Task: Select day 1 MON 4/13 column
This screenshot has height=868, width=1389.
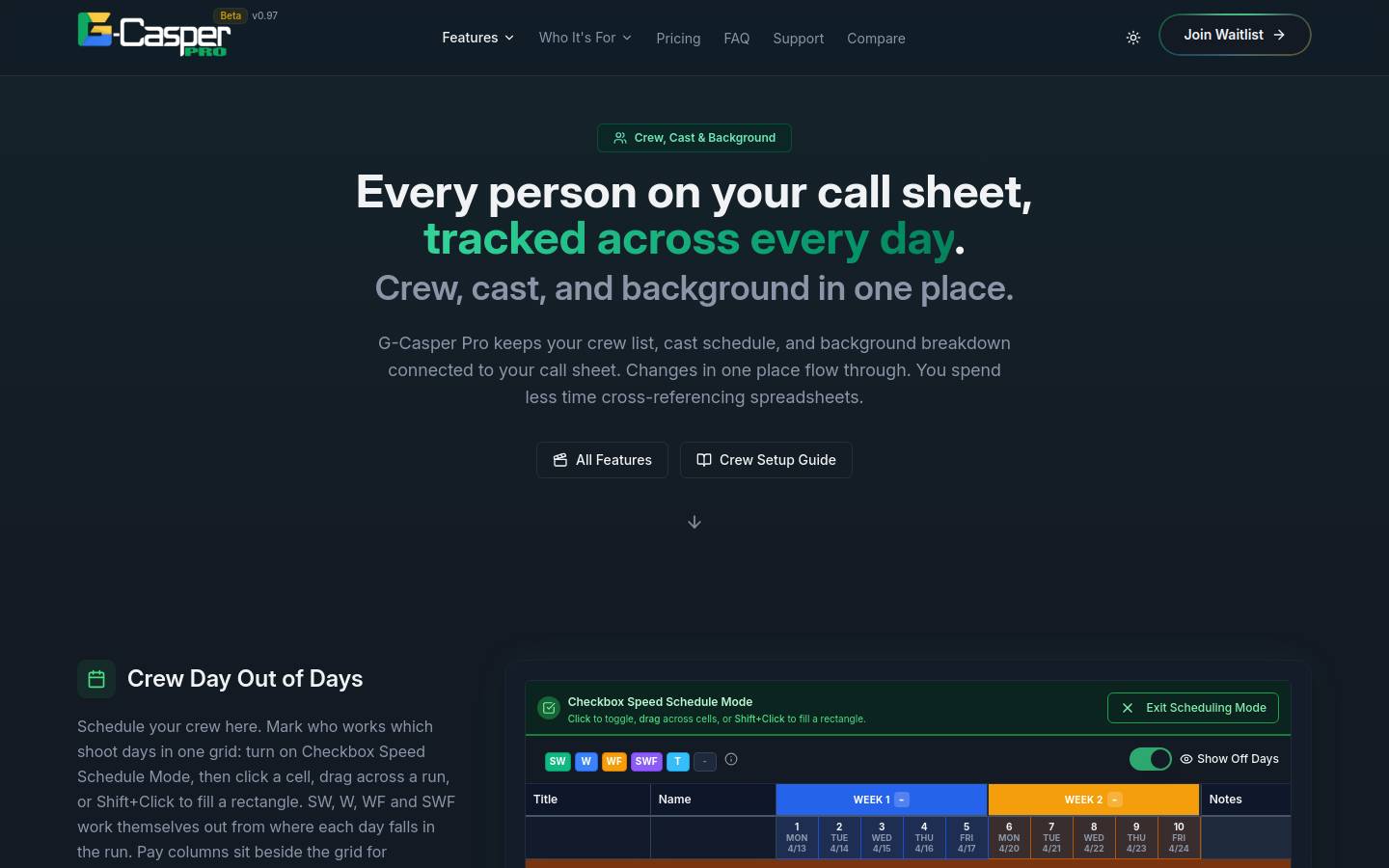Action: (797, 837)
